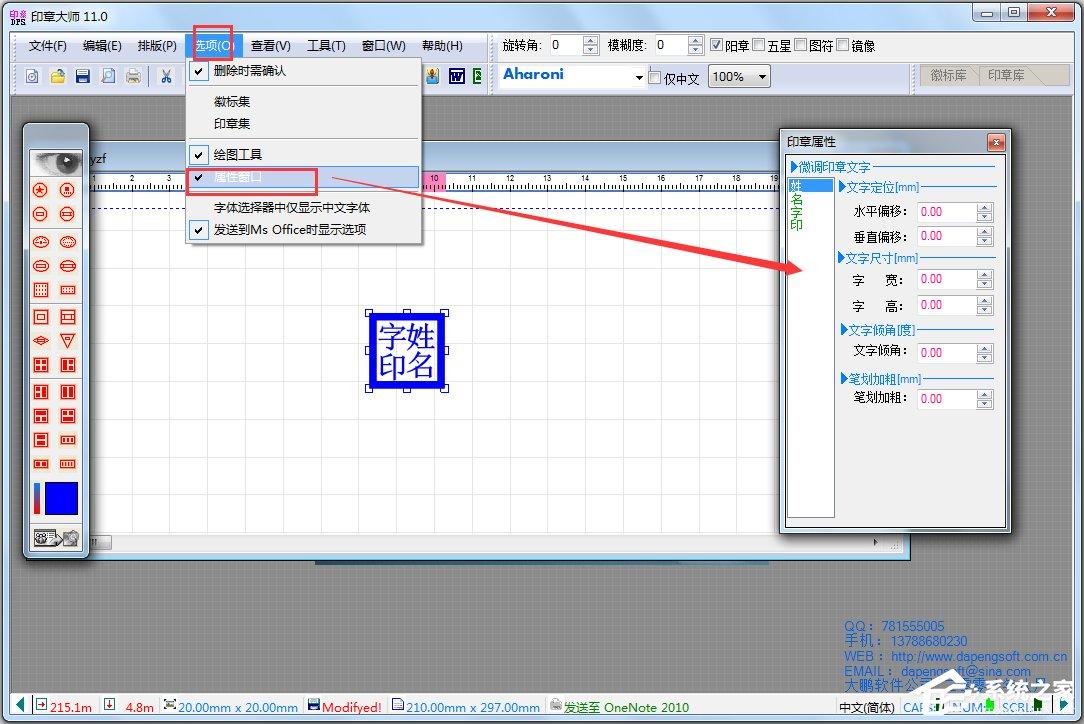The image size is (1084, 724).
Task: Collapse the 文字定位[mm] group
Action: 842,187
